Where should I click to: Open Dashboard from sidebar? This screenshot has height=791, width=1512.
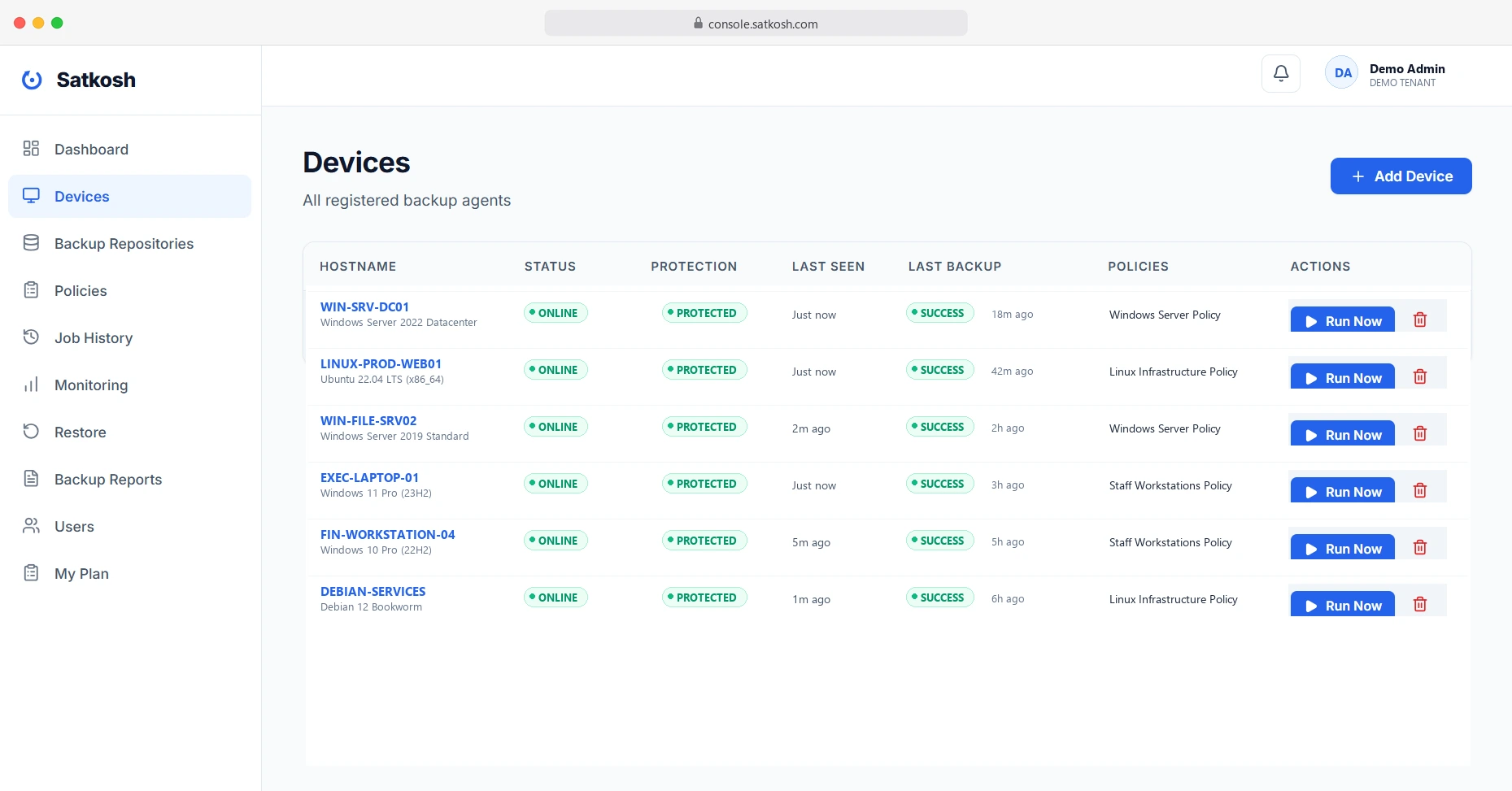pos(129,149)
